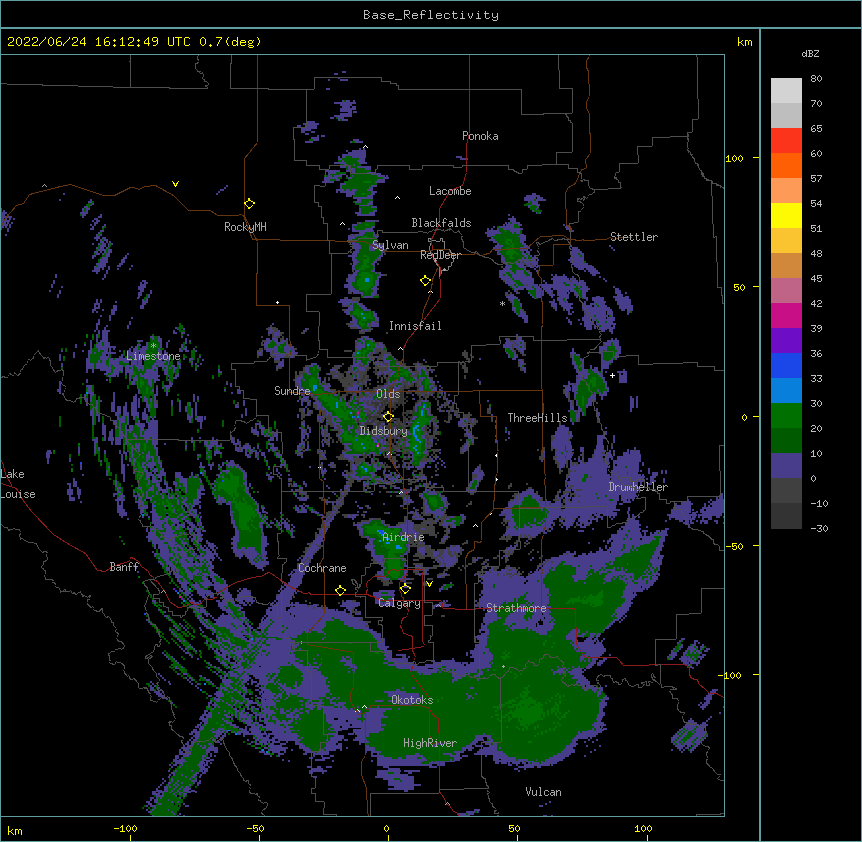This screenshot has height=842, width=862.
Task: Click the 100 tick on bottom km axis
Action: point(643,829)
